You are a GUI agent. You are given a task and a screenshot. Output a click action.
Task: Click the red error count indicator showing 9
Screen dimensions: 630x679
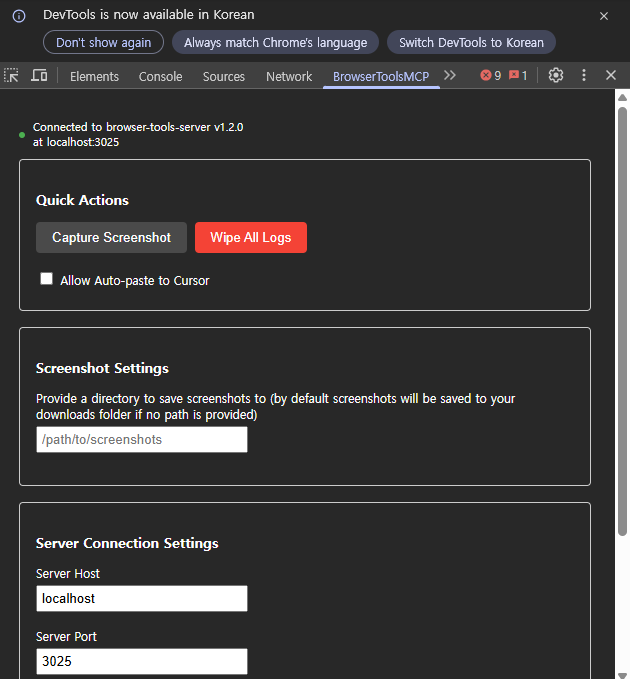491,75
